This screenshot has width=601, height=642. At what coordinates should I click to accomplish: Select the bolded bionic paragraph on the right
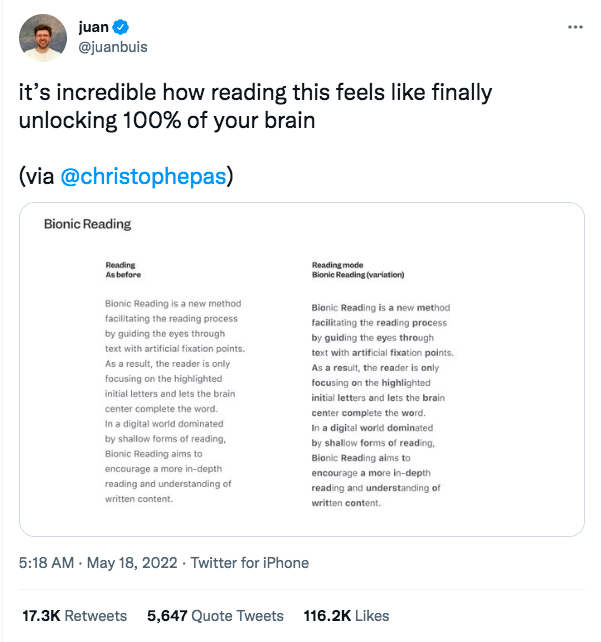[381, 405]
